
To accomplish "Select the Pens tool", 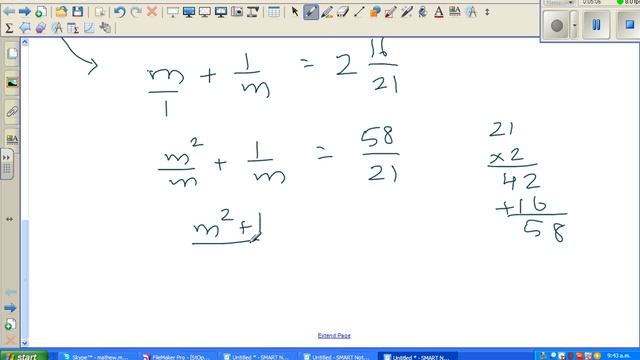I will [311, 12].
